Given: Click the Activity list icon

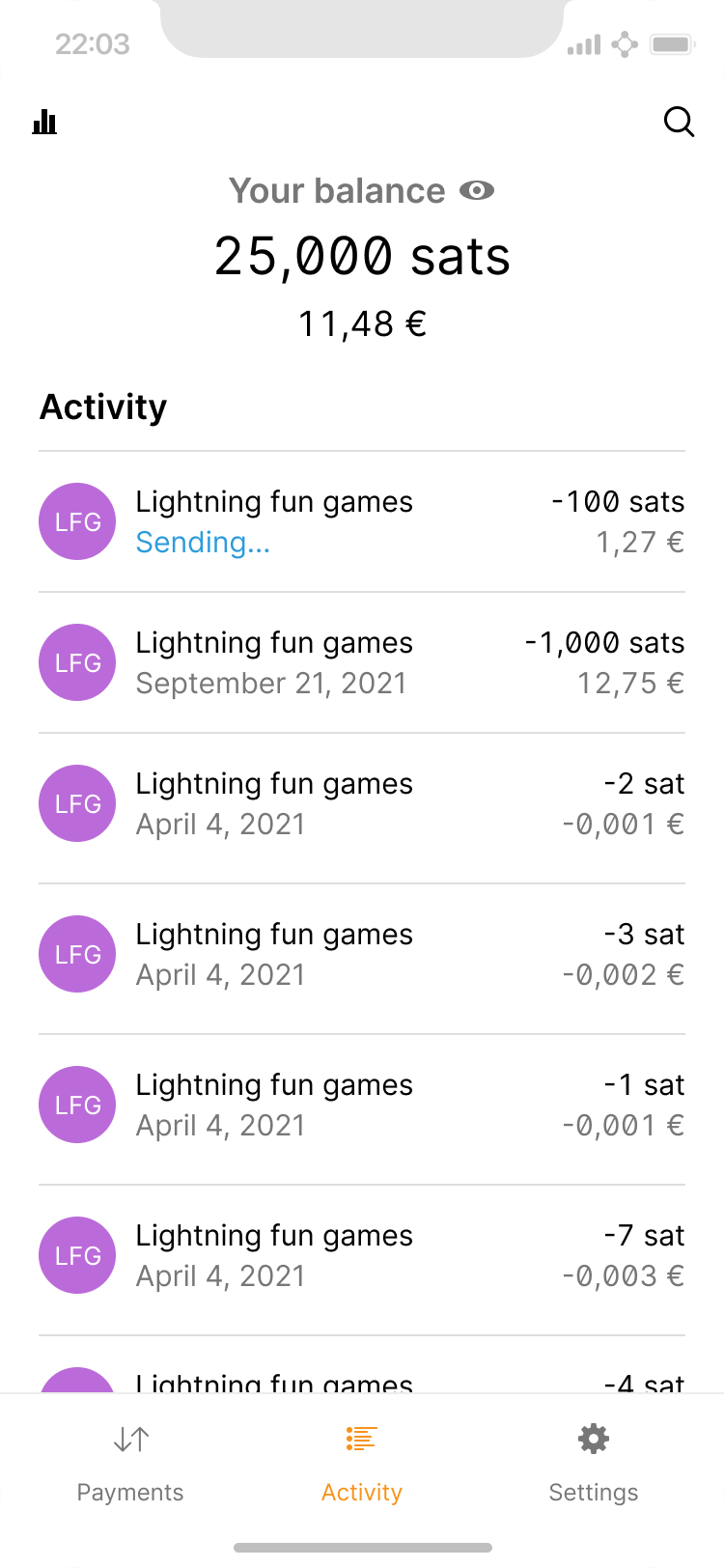Looking at the screenshot, I should tap(361, 1440).
